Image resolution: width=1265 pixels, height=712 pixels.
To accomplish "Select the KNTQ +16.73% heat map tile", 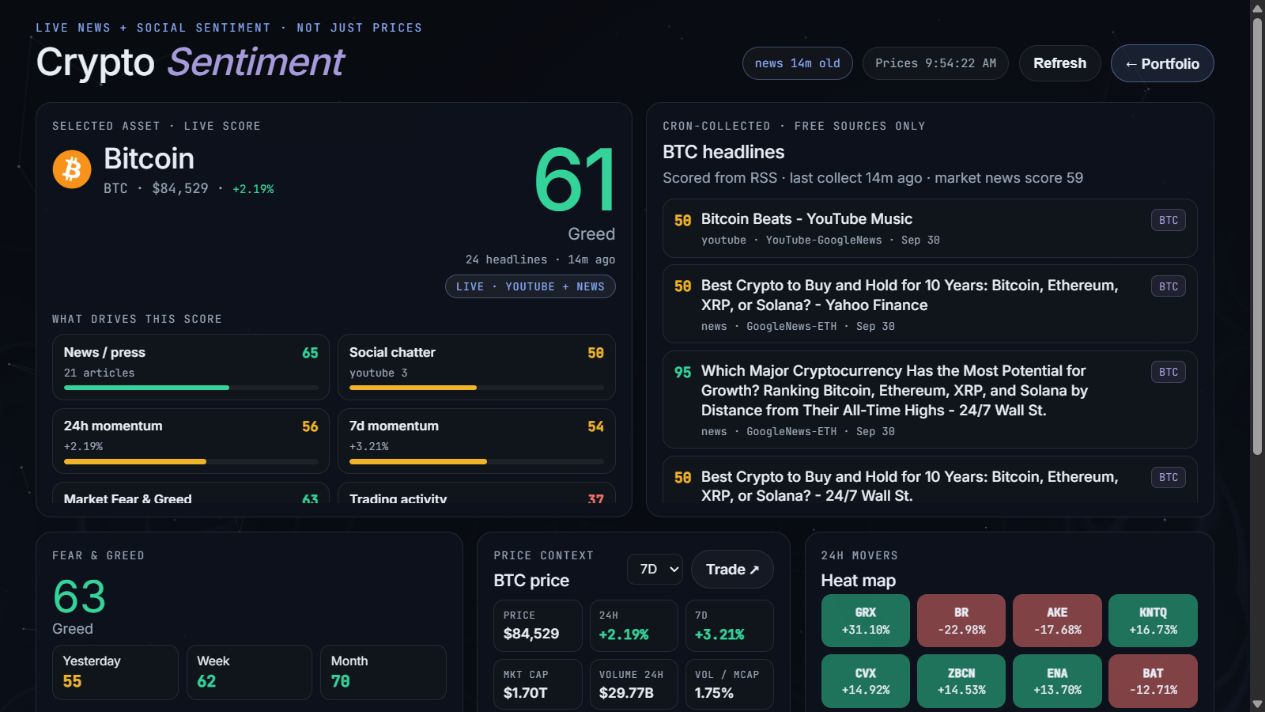I will pyautogui.click(x=1153, y=620).
